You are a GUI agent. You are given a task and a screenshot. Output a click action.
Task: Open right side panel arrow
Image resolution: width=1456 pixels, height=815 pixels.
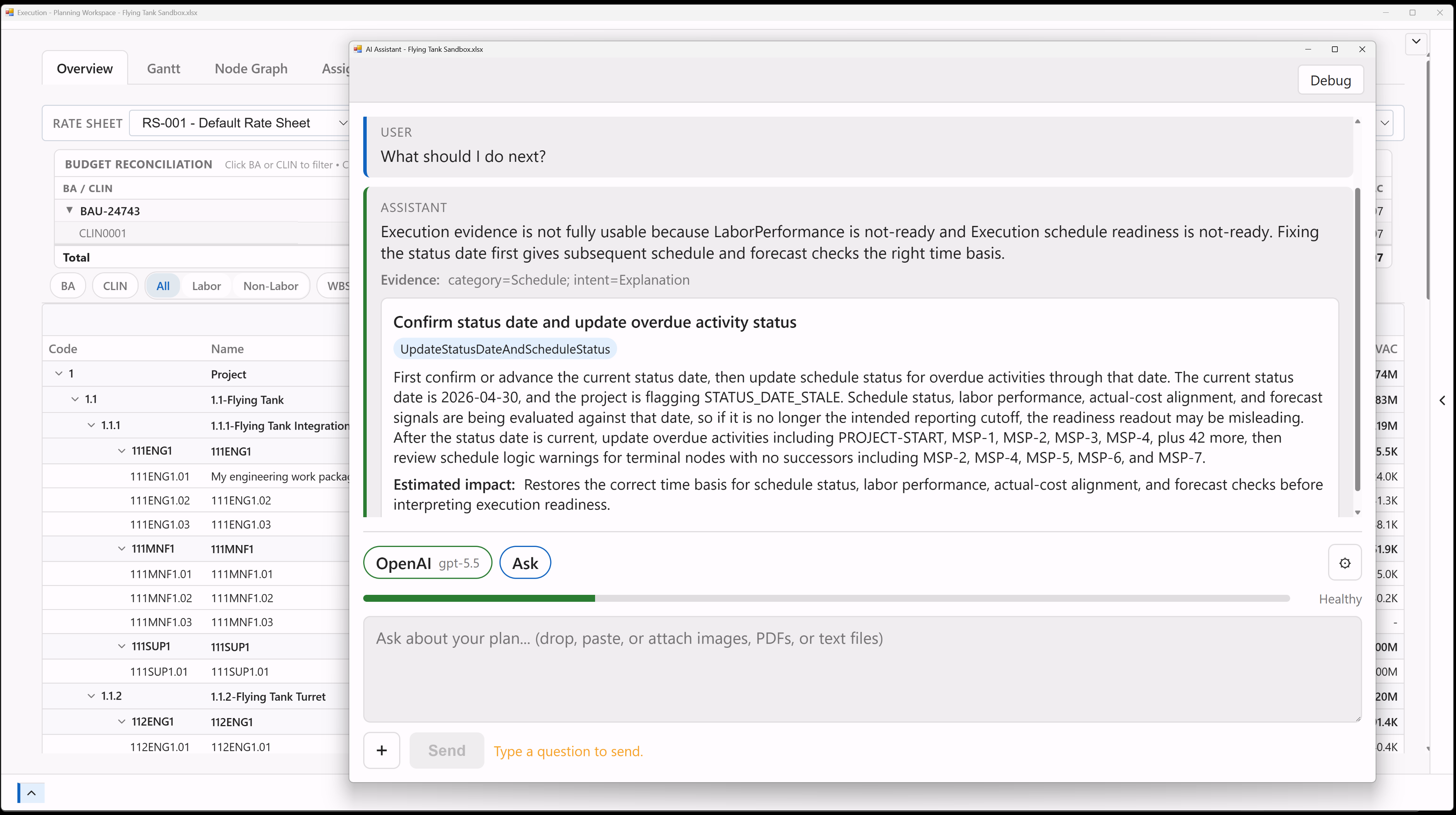click(1442, 400)
